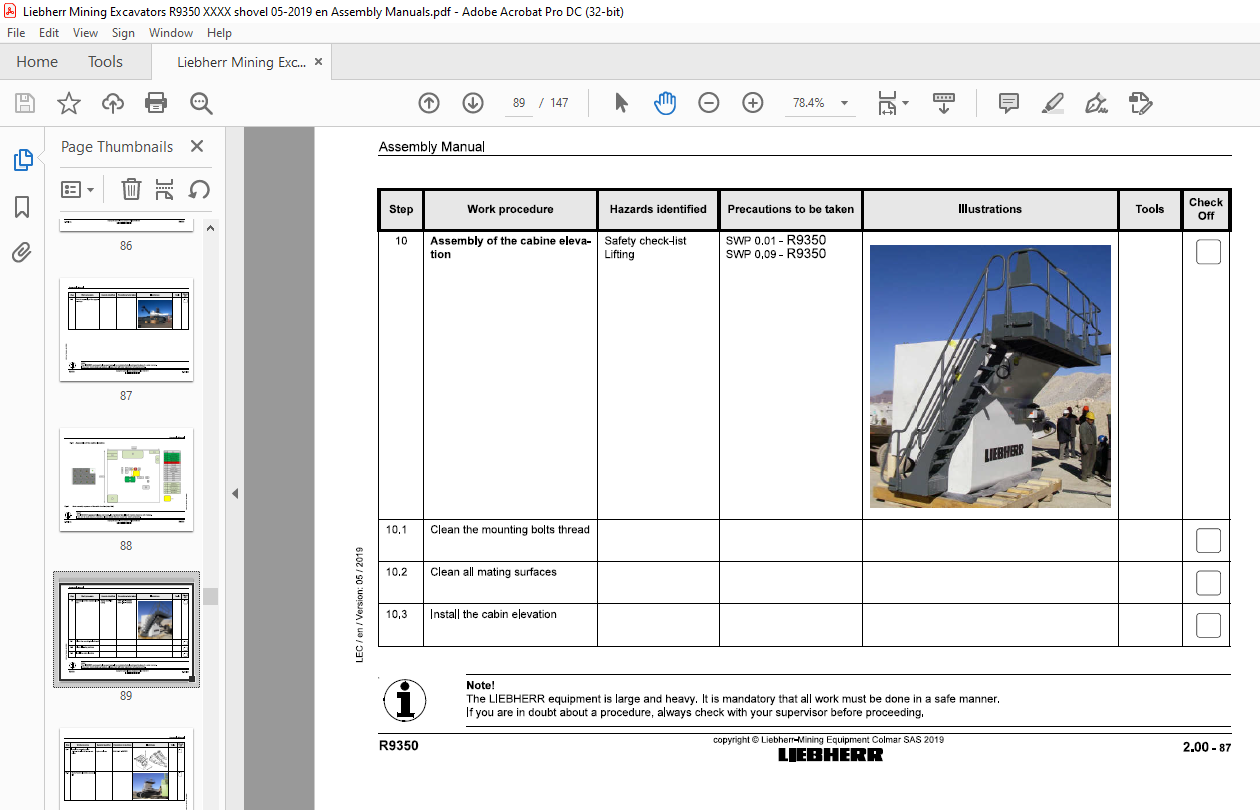The height and width of the screenshot is (810, 1260).
Task: Check off step 10 checkbox
Action: [1208, 252]
